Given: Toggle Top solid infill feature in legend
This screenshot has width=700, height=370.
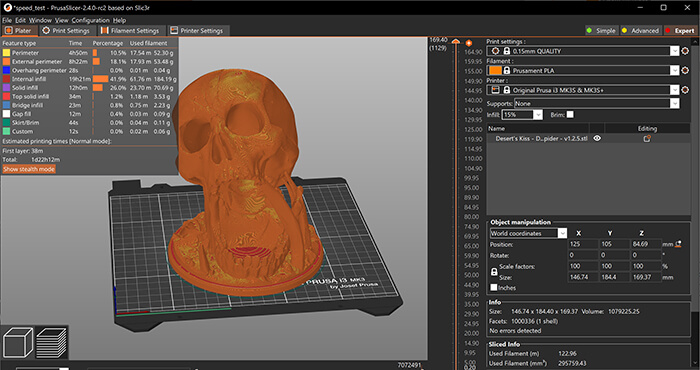Looking at the screenshot, I should 88,96.
